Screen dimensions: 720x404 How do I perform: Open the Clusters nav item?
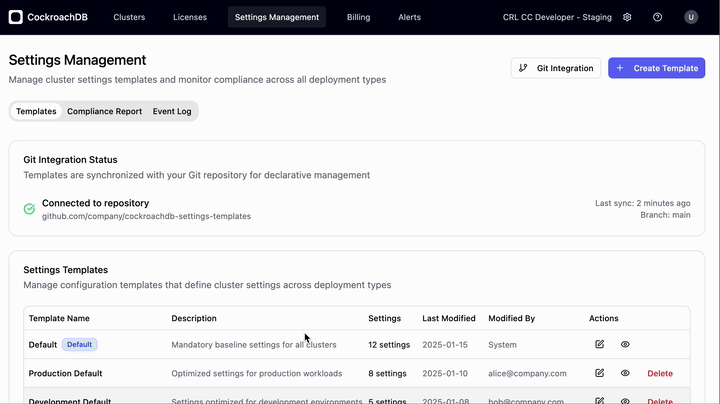point(129,17)
